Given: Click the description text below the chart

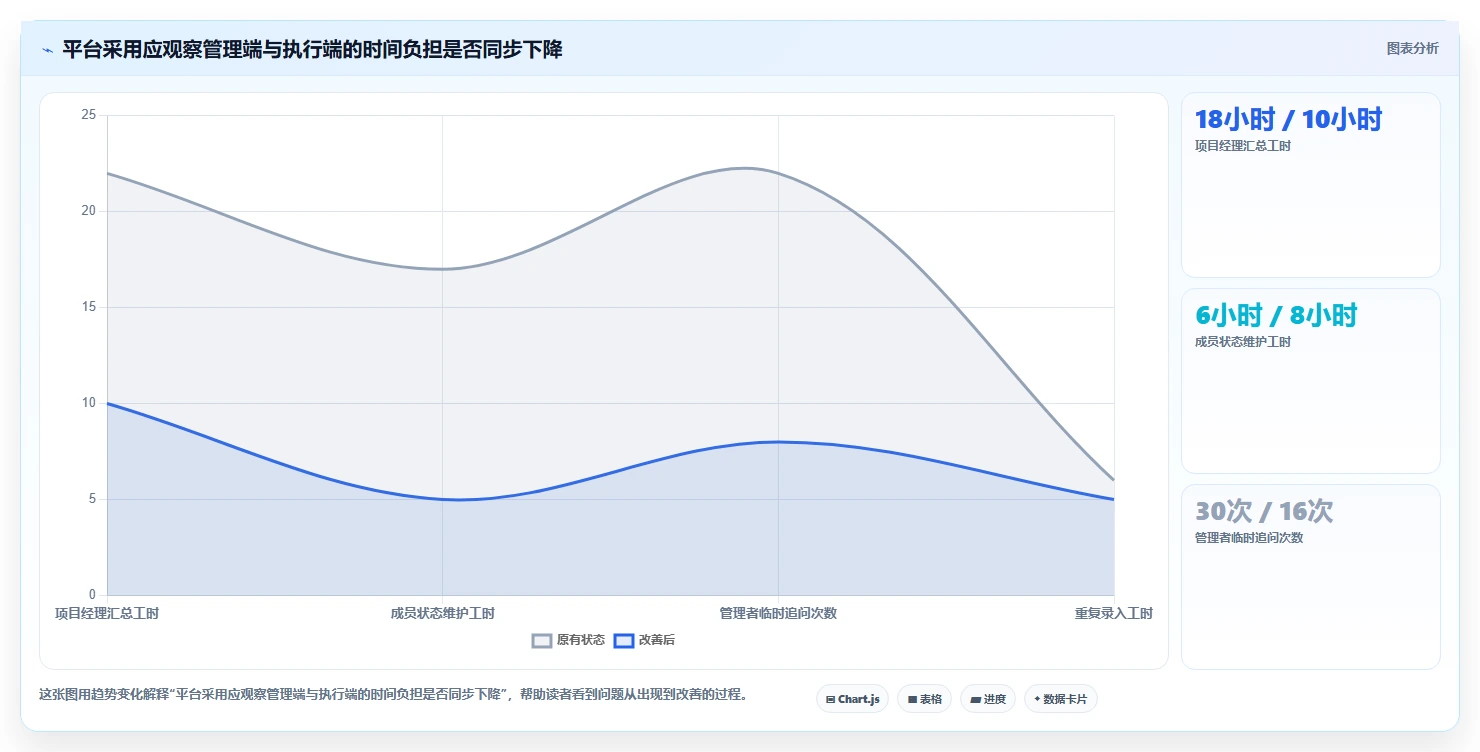Looking at the screenshot, I should [x=394, y=694].
